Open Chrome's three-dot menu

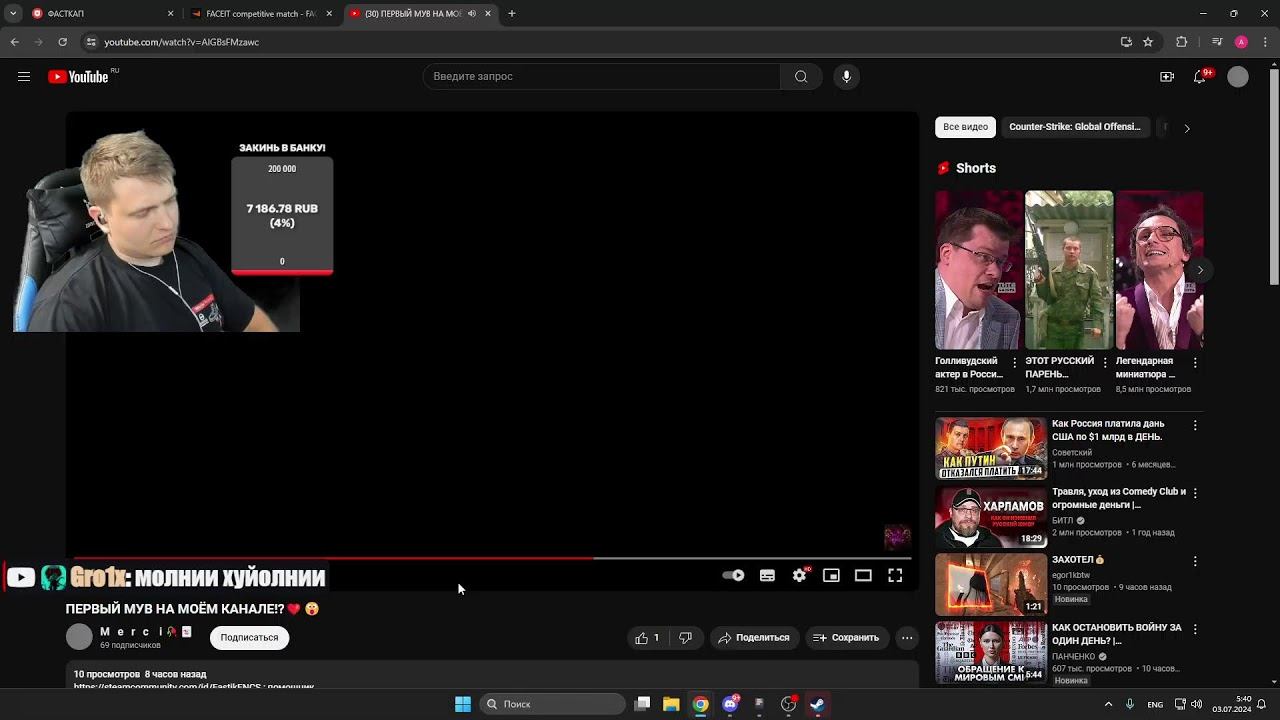[1264, 42]
